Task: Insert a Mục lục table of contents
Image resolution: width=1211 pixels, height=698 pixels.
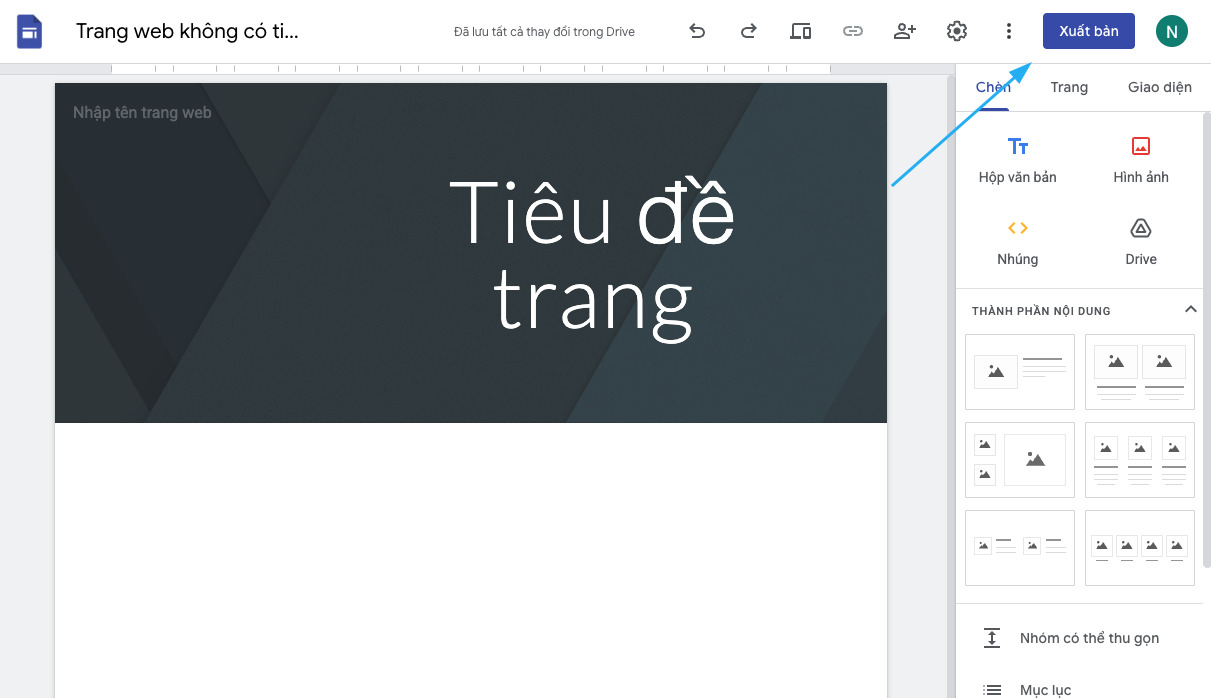Action: pyautogui.click(x=1045, y=688)
